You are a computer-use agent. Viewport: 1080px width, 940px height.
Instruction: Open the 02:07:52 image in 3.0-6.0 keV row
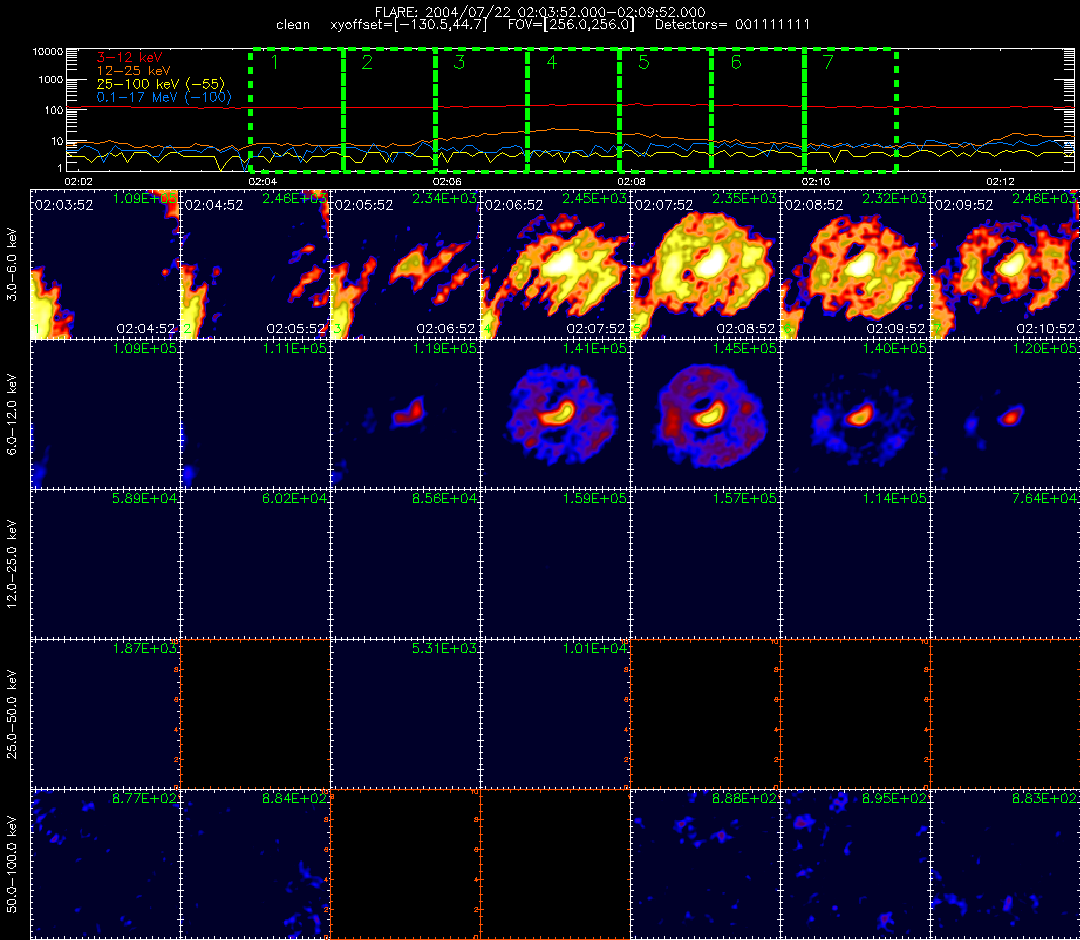click(x=705, y=264)
